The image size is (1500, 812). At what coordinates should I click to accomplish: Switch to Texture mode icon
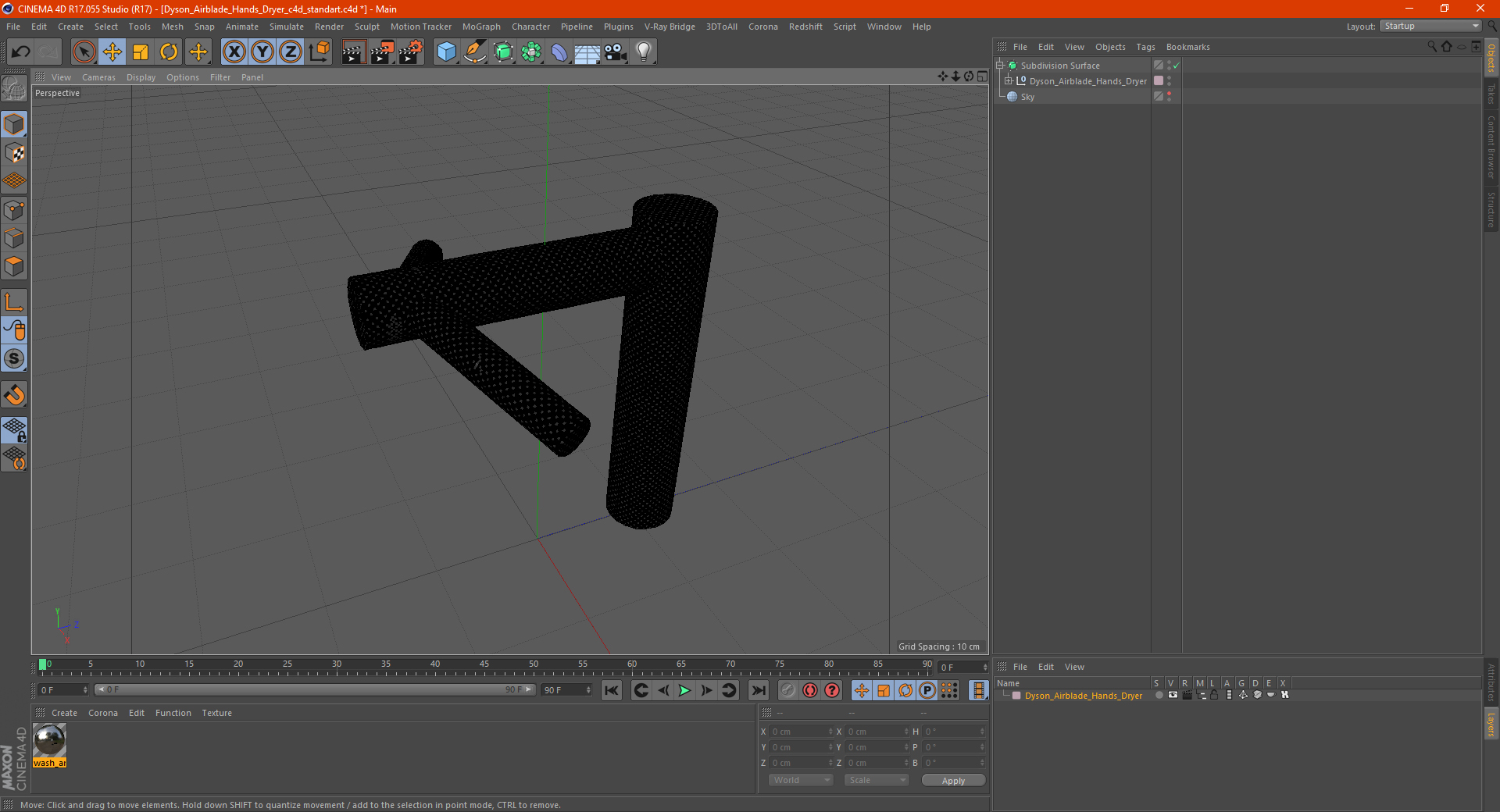pos(14,153)
